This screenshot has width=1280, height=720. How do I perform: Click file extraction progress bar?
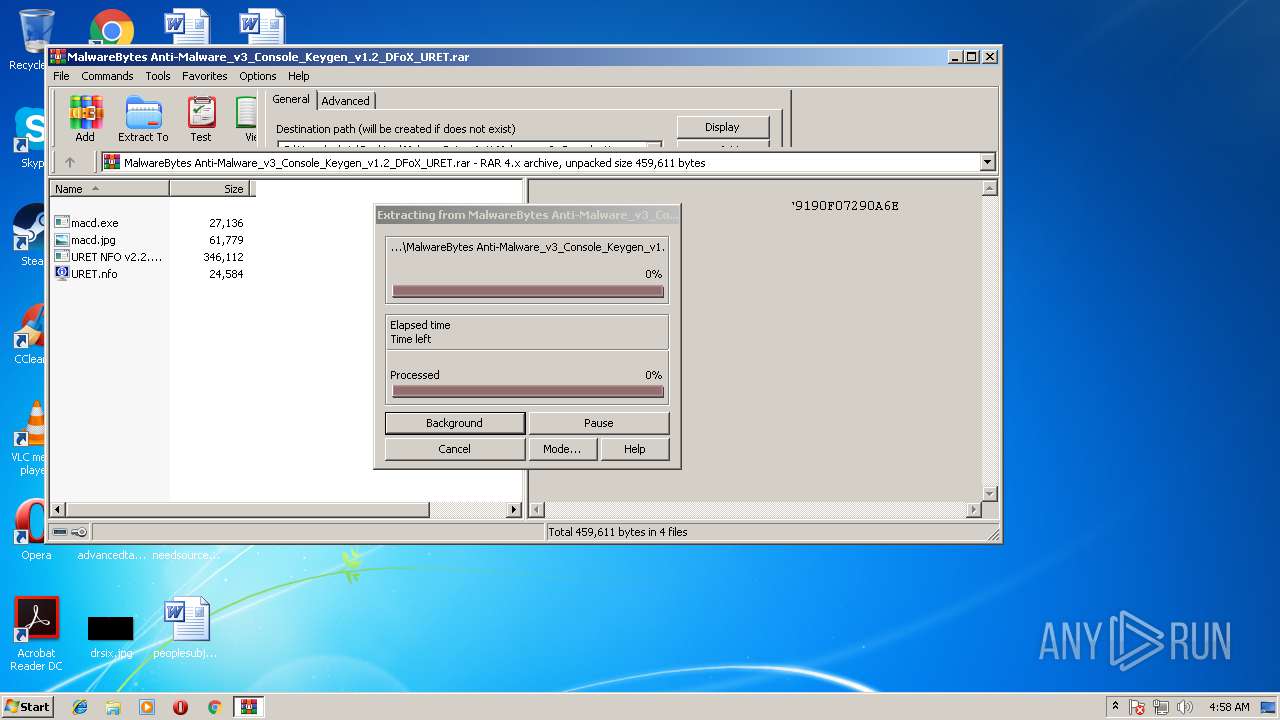[x=528, y=291]
